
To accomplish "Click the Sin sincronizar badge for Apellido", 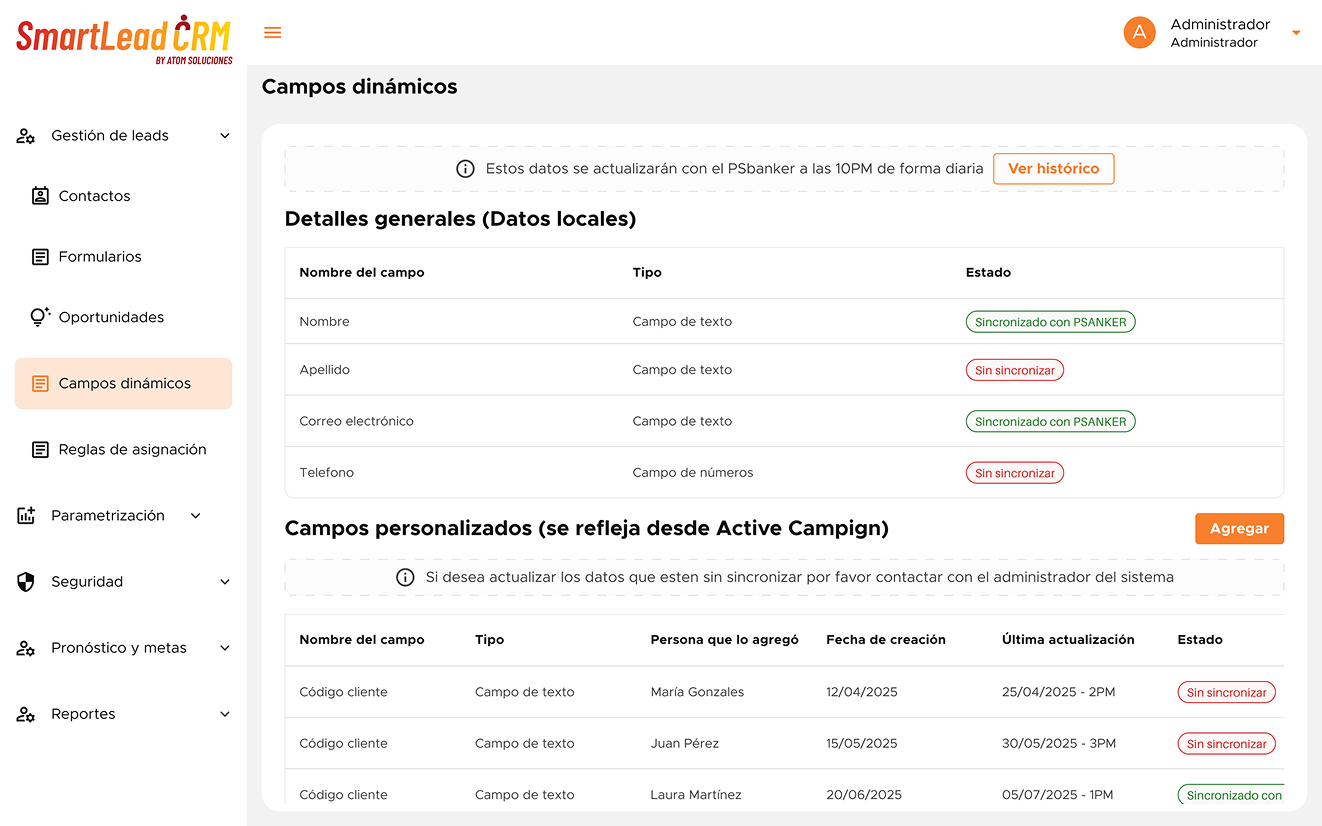I will tap(1014, 370).
